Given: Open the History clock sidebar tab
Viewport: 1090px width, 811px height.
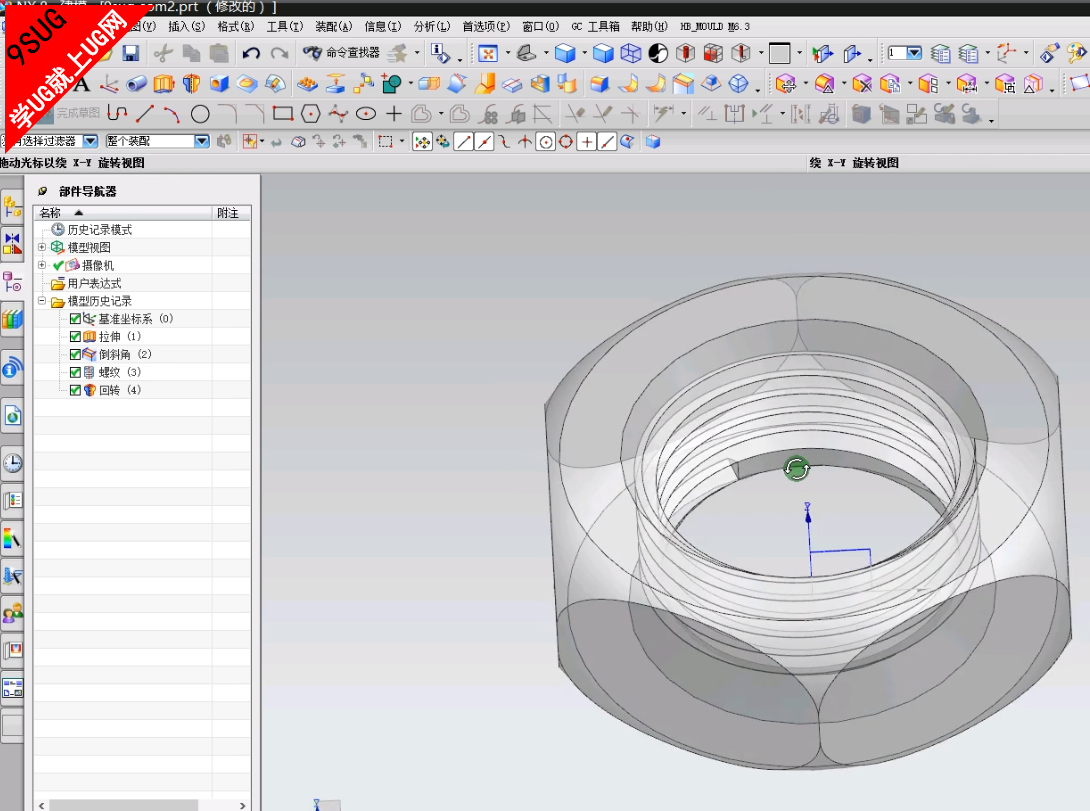Looking at the screenshot, I should [x=13, y=463].
